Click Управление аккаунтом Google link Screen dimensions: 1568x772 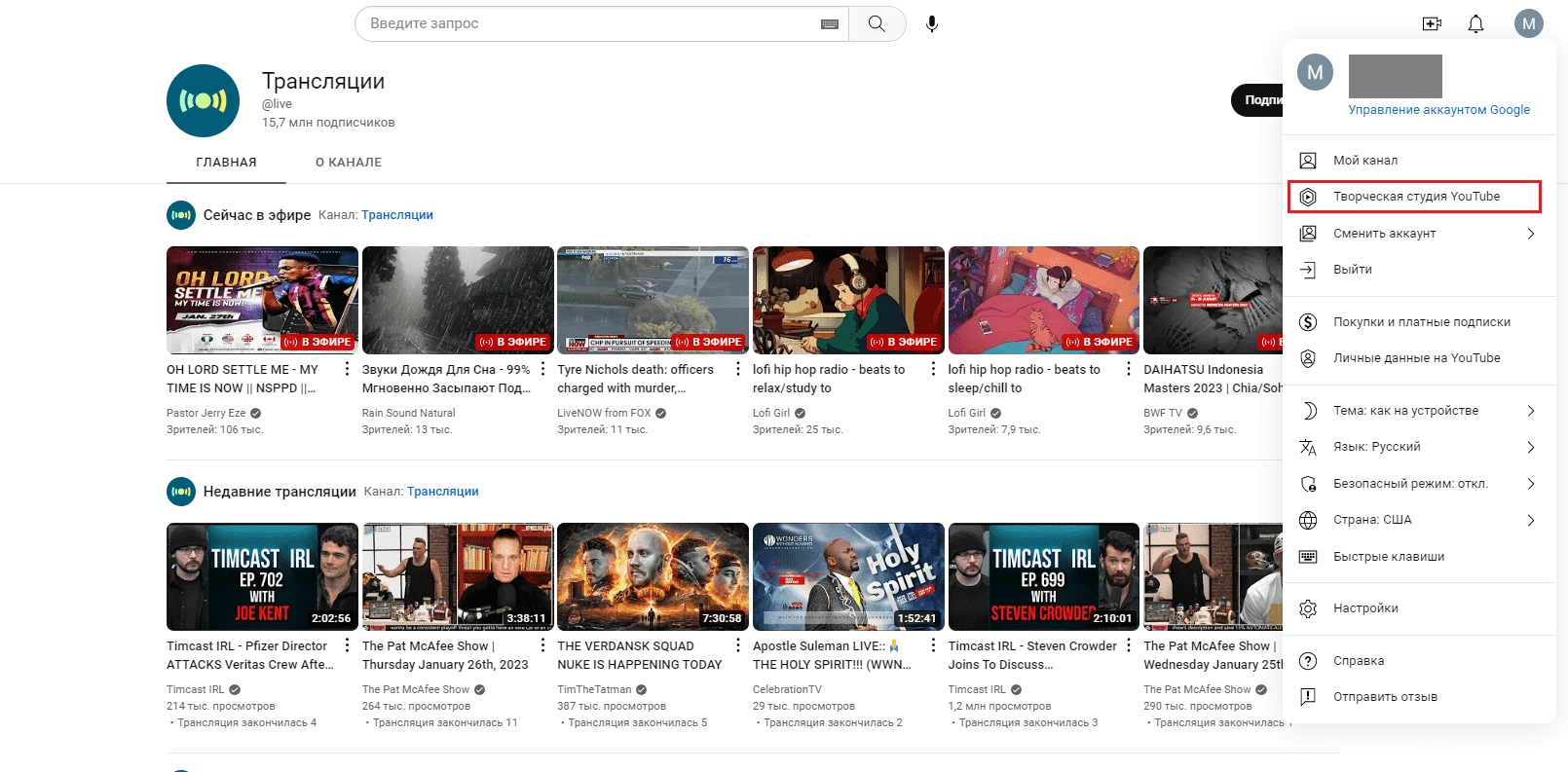point(1438,110)
